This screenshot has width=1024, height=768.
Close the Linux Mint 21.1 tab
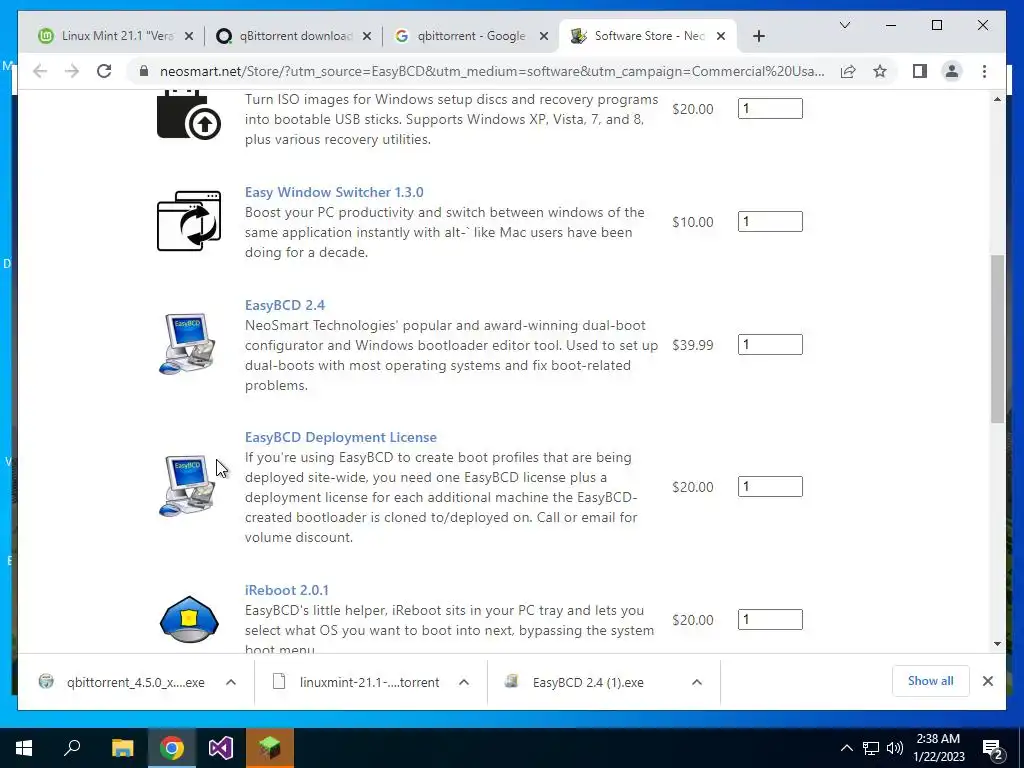[x=189, y=36]
